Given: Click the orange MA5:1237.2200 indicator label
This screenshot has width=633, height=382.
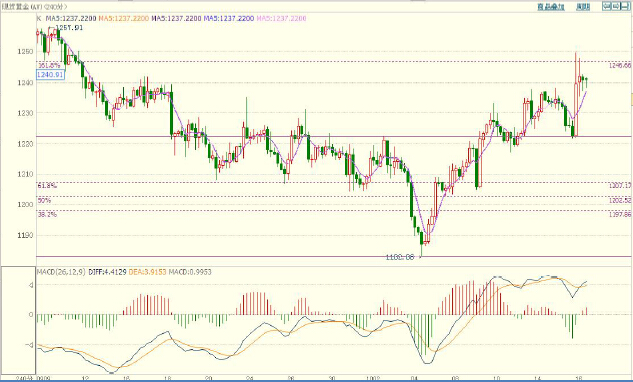Looking at the screenshot, I should tap(124, 18).
